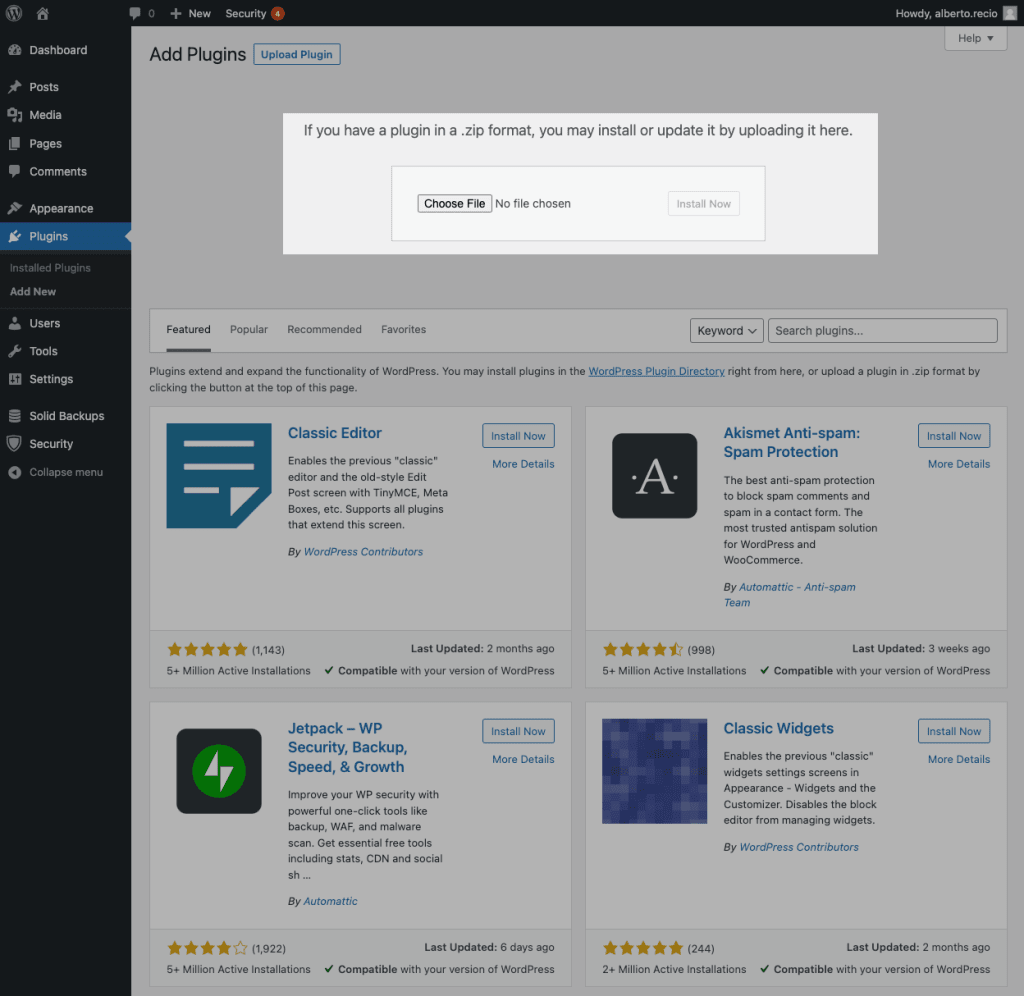Switch to the Favorites tab

[404, 329]
